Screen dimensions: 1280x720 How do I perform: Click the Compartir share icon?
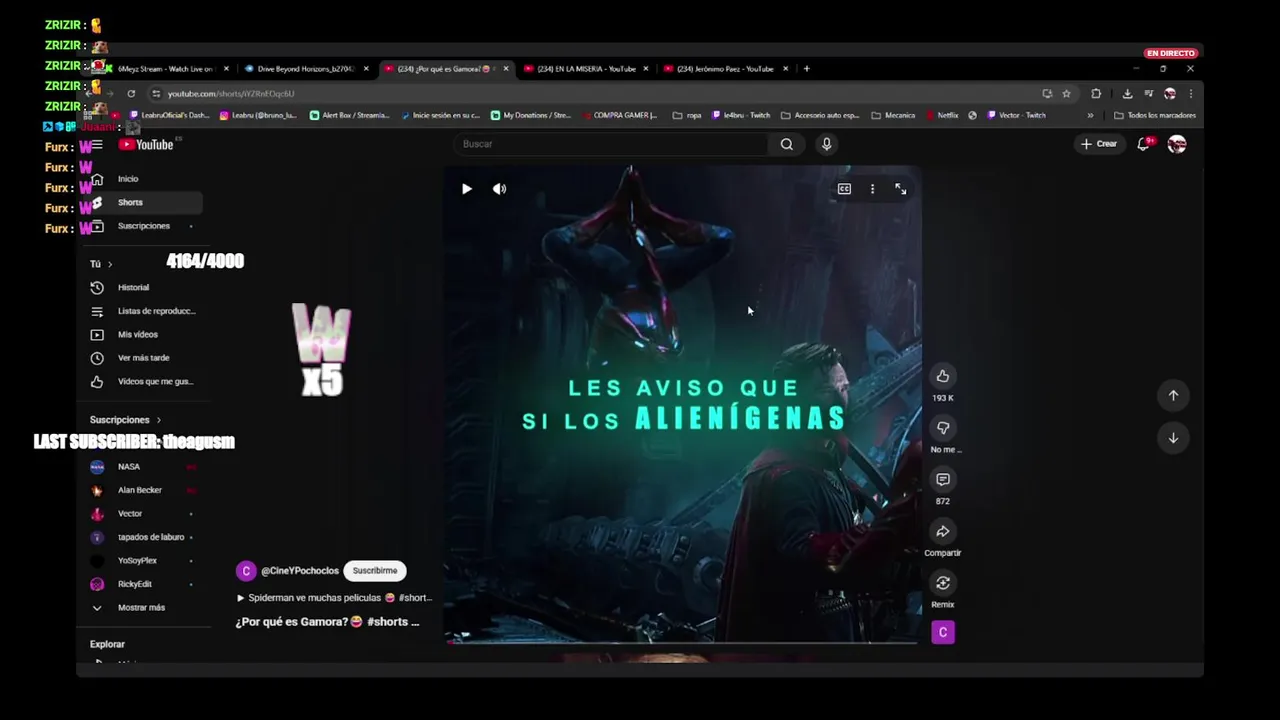[x=942, y=532]
